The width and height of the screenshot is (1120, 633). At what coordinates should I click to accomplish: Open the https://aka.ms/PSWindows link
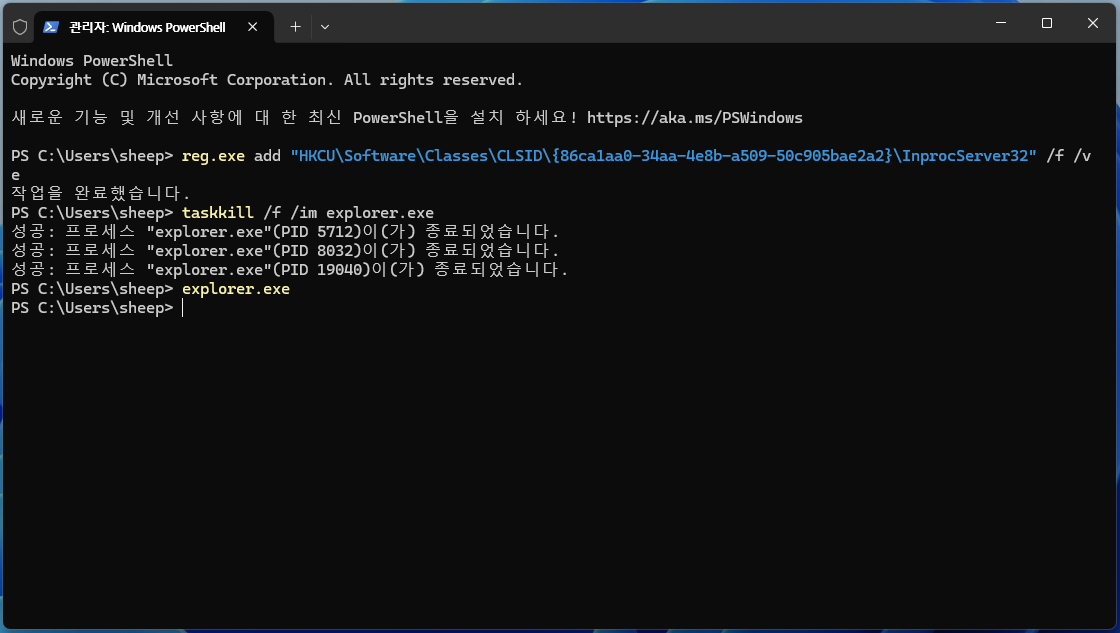coord(694,118)
